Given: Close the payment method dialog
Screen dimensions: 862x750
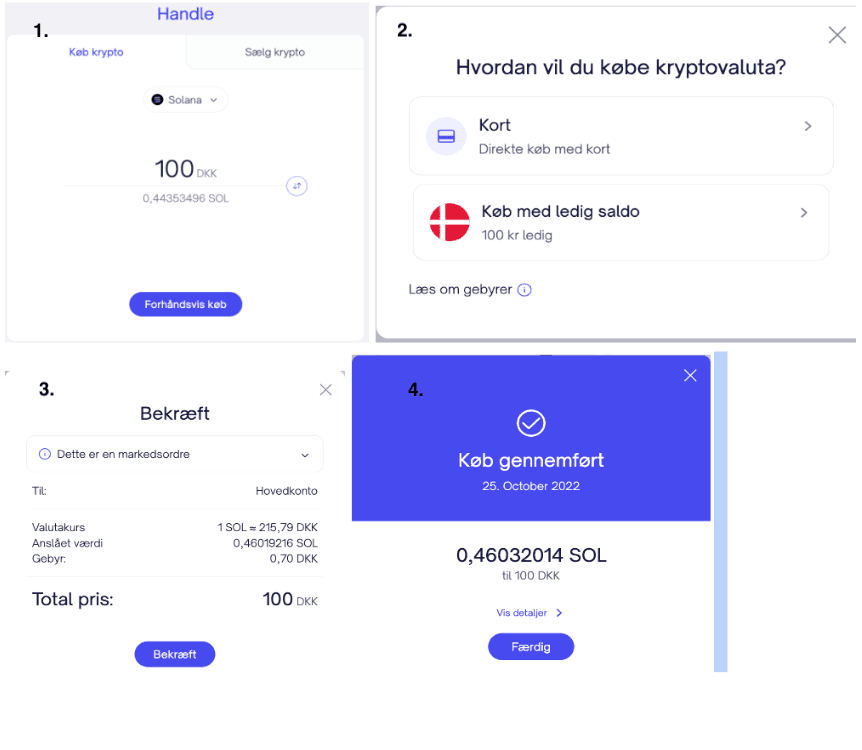Looking at the screenshot, I should [837, 35].
